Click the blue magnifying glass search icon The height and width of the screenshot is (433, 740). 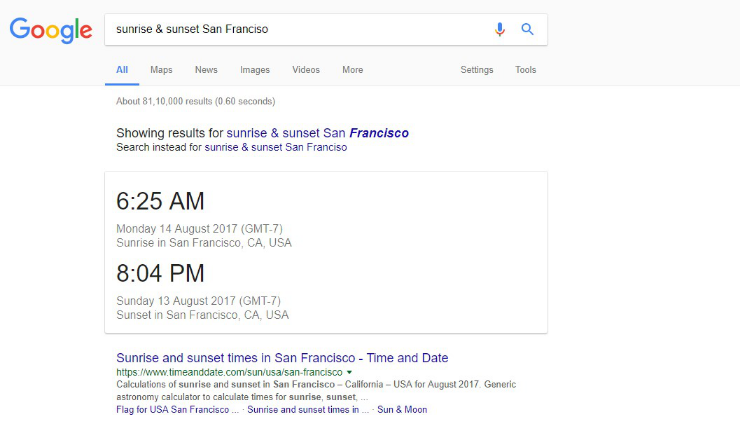pos(527,29)
